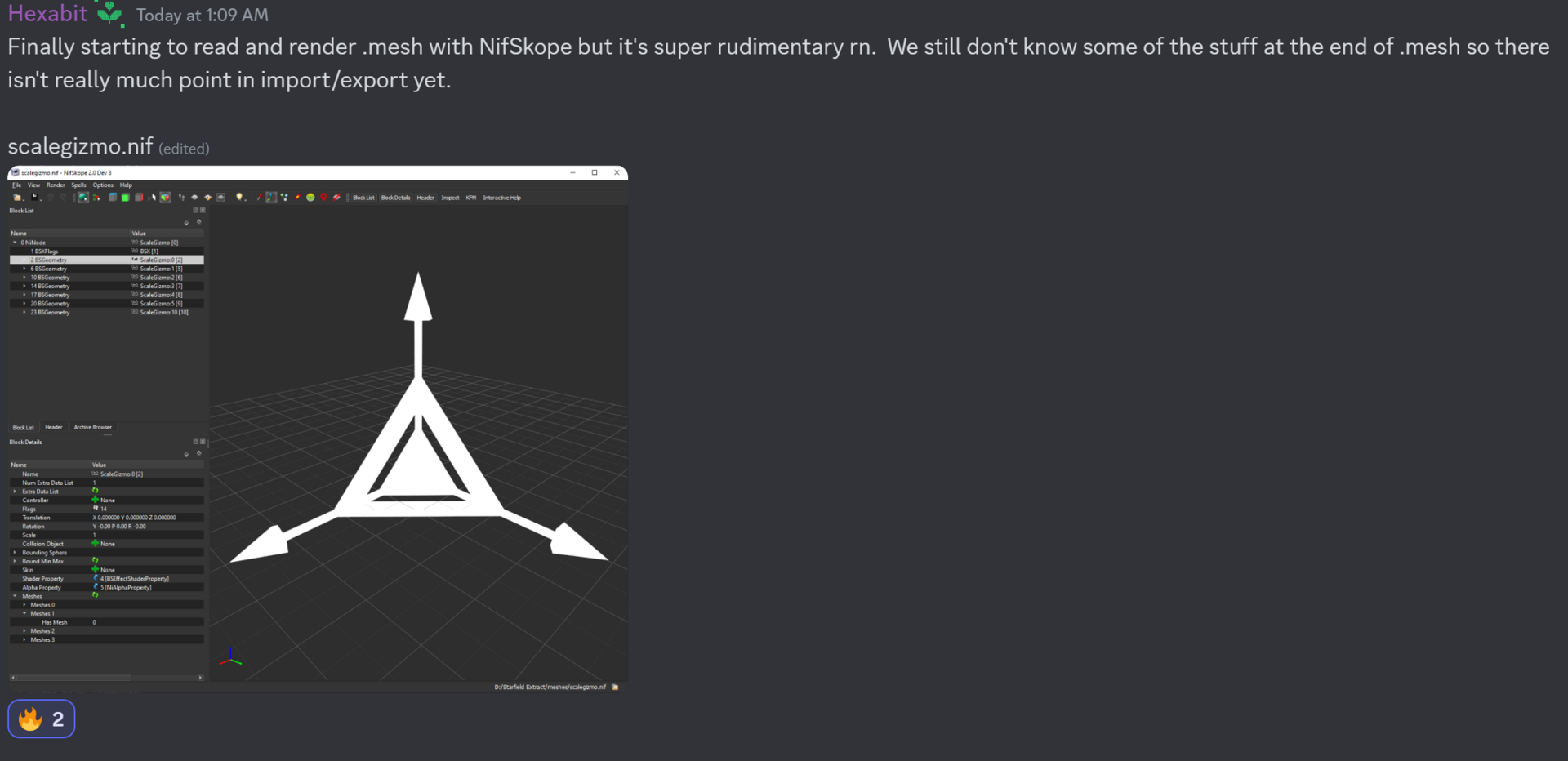The width and height of the screenshot is (1568, 761).
Task: Click the green refresh icon in the Meshes row
Action: point(95,595)
